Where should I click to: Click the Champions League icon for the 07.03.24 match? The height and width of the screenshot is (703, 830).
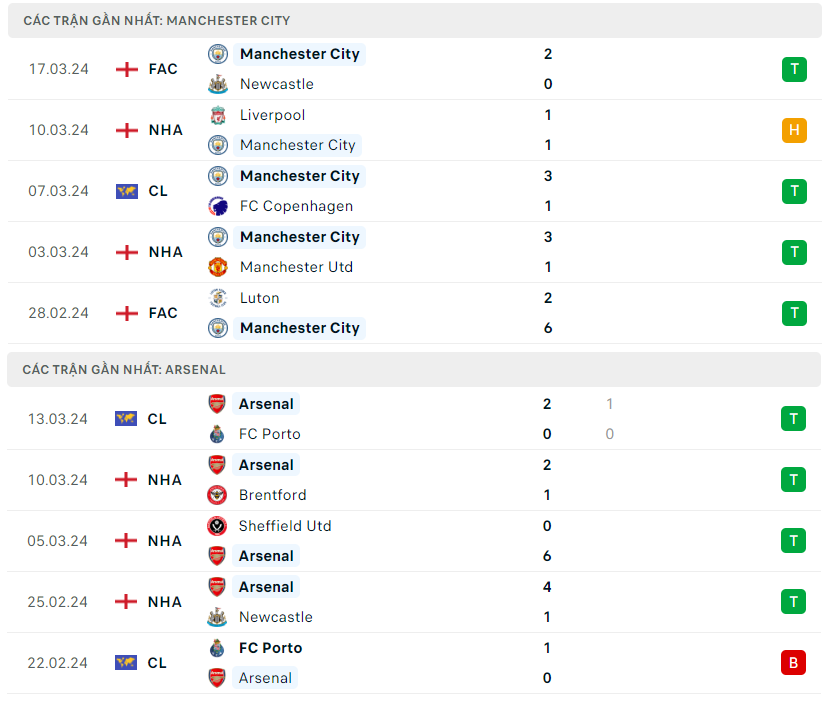[127, 191]
